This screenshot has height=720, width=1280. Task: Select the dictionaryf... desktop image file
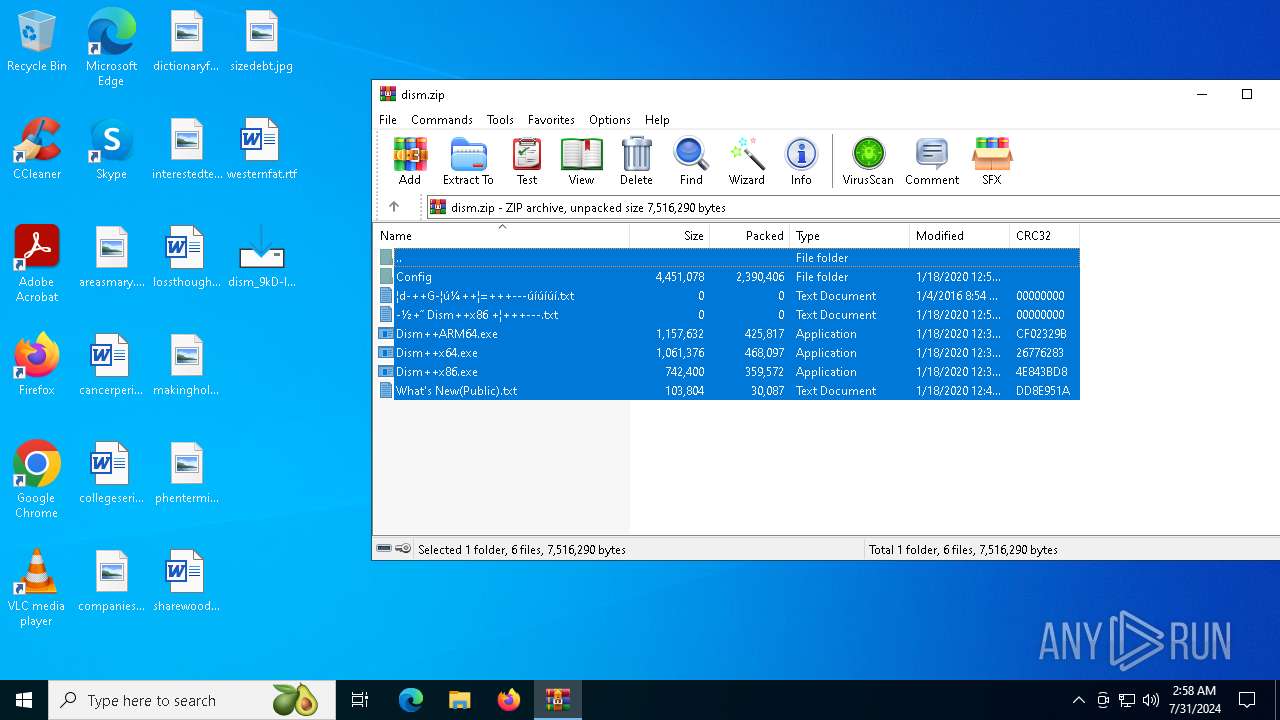[x=186, y=42]
